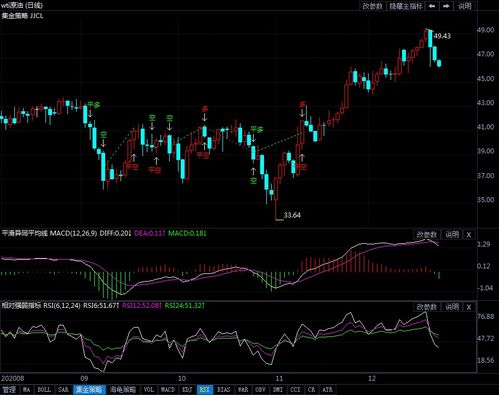This screenshot has width=499, height=395.
Task: Select the 海龟策略 strategy tab
Action: click(123, 390)
